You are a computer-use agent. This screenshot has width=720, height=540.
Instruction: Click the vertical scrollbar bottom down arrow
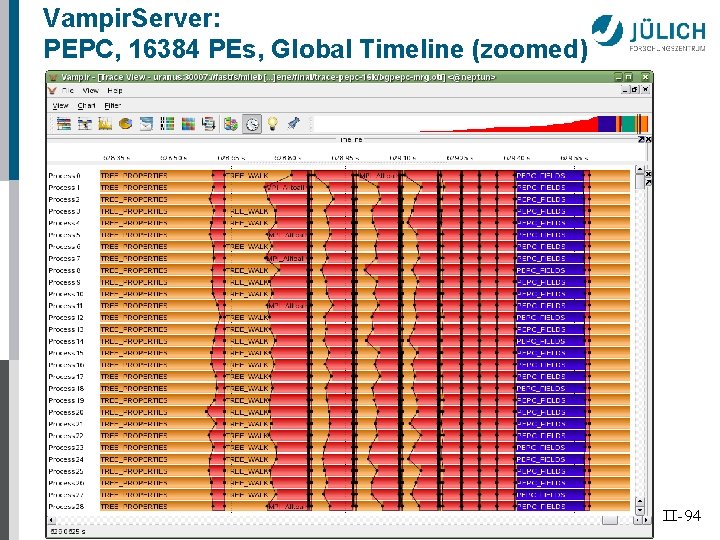[x=640, y=510]
